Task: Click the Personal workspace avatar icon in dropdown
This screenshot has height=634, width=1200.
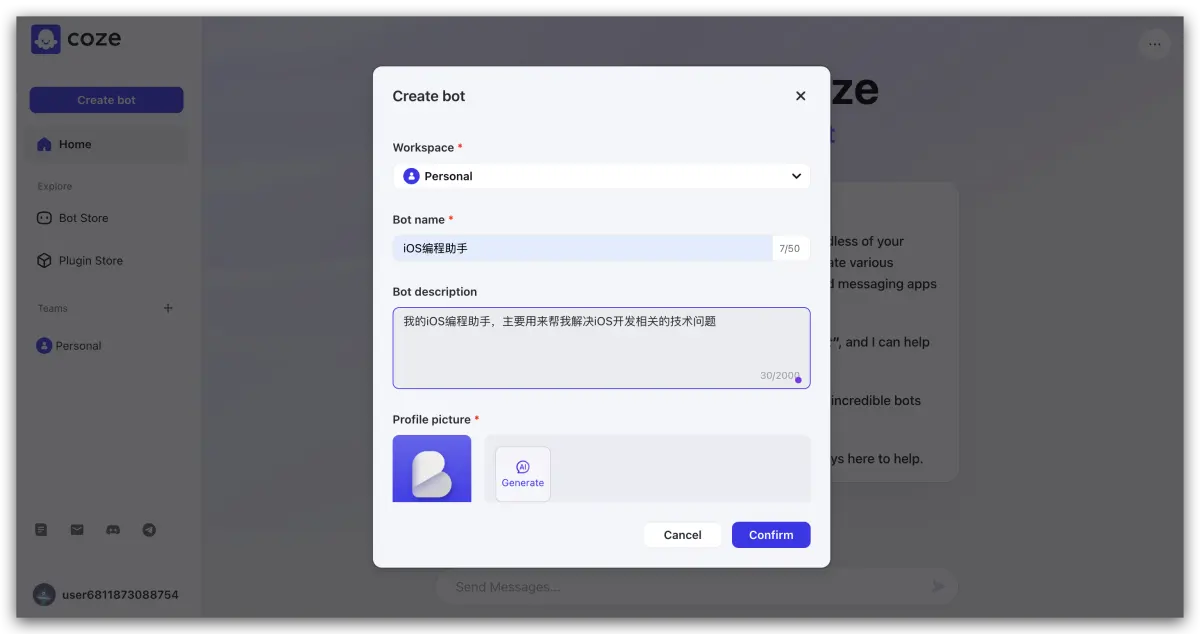Action: (x=411, y=176)
